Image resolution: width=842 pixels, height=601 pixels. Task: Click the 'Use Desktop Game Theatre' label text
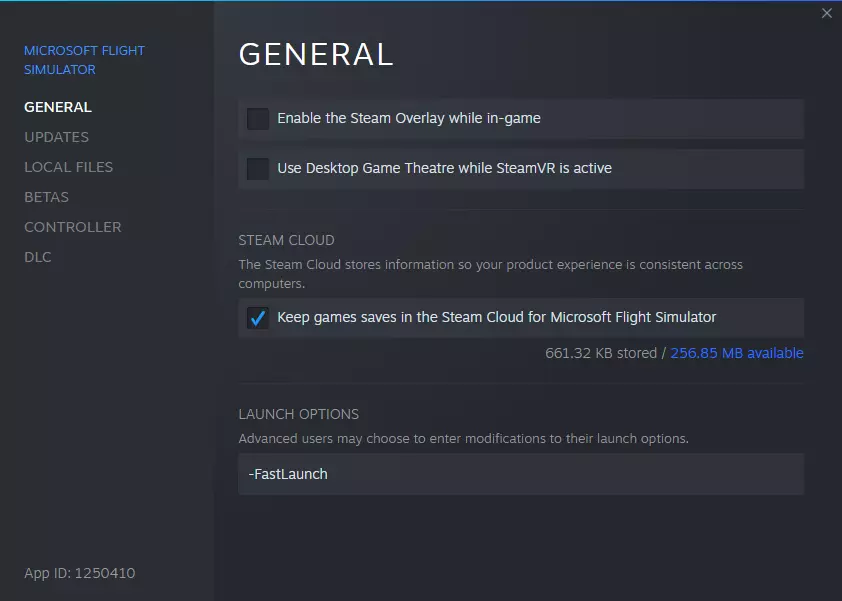444,168
